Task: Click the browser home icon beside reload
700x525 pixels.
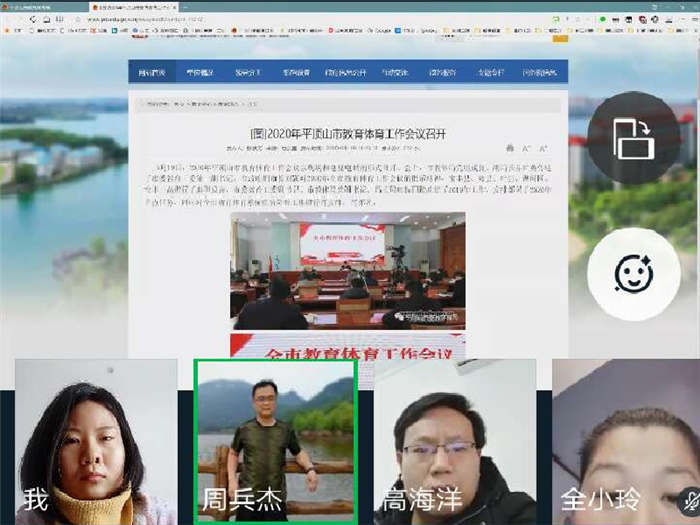Action: click(x=46, y=19)
